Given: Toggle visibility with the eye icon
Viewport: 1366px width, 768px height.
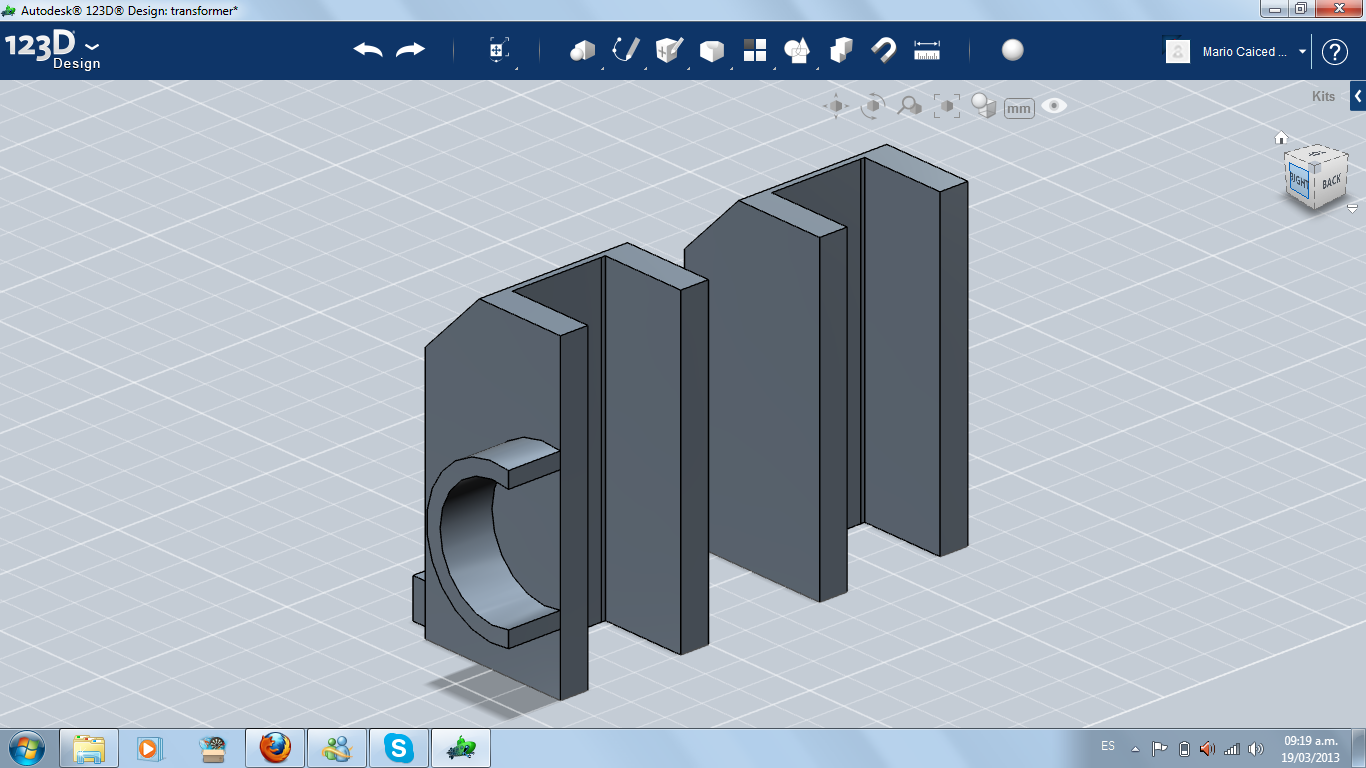Looking at the screenshot, I should [1054, 106].
